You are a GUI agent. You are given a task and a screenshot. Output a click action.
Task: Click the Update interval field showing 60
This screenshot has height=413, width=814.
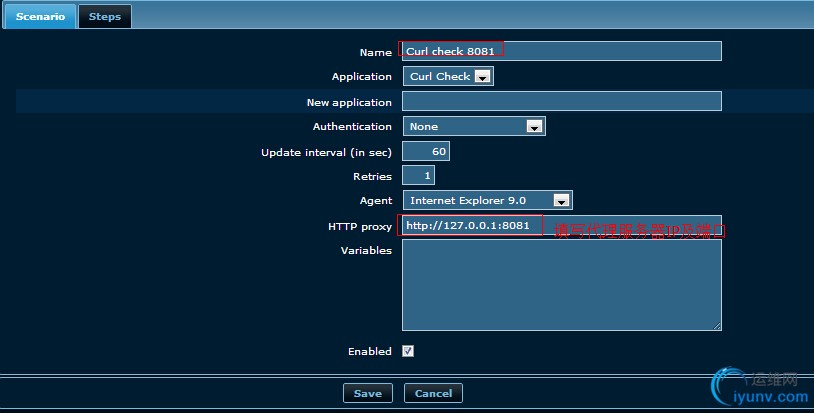tap(426, 152)
